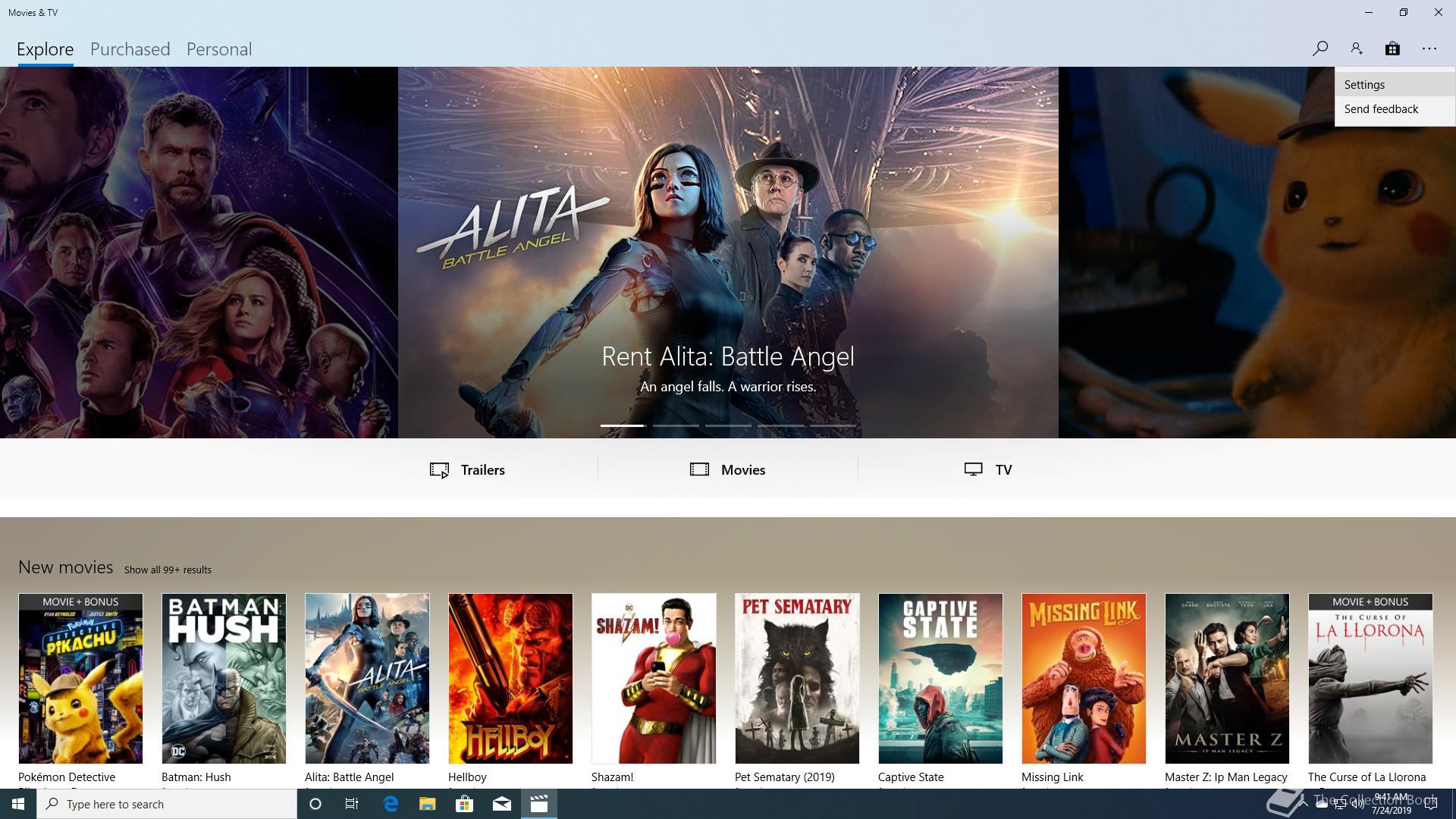Select the fourth carousel slide indicator
This screenshot has width=1456, height=819.
780,425
